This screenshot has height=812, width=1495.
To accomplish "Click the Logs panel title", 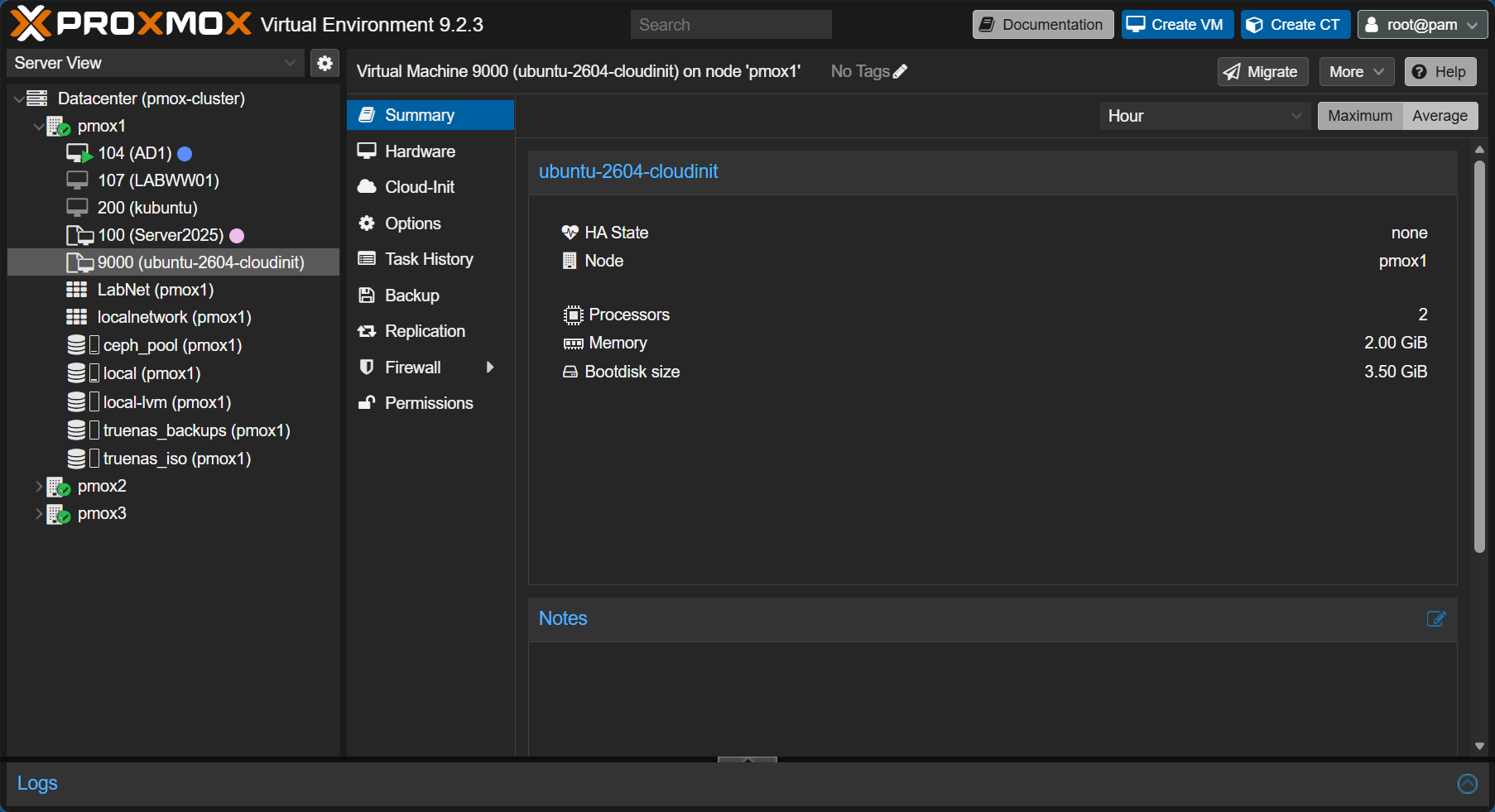I will [37, 783].
